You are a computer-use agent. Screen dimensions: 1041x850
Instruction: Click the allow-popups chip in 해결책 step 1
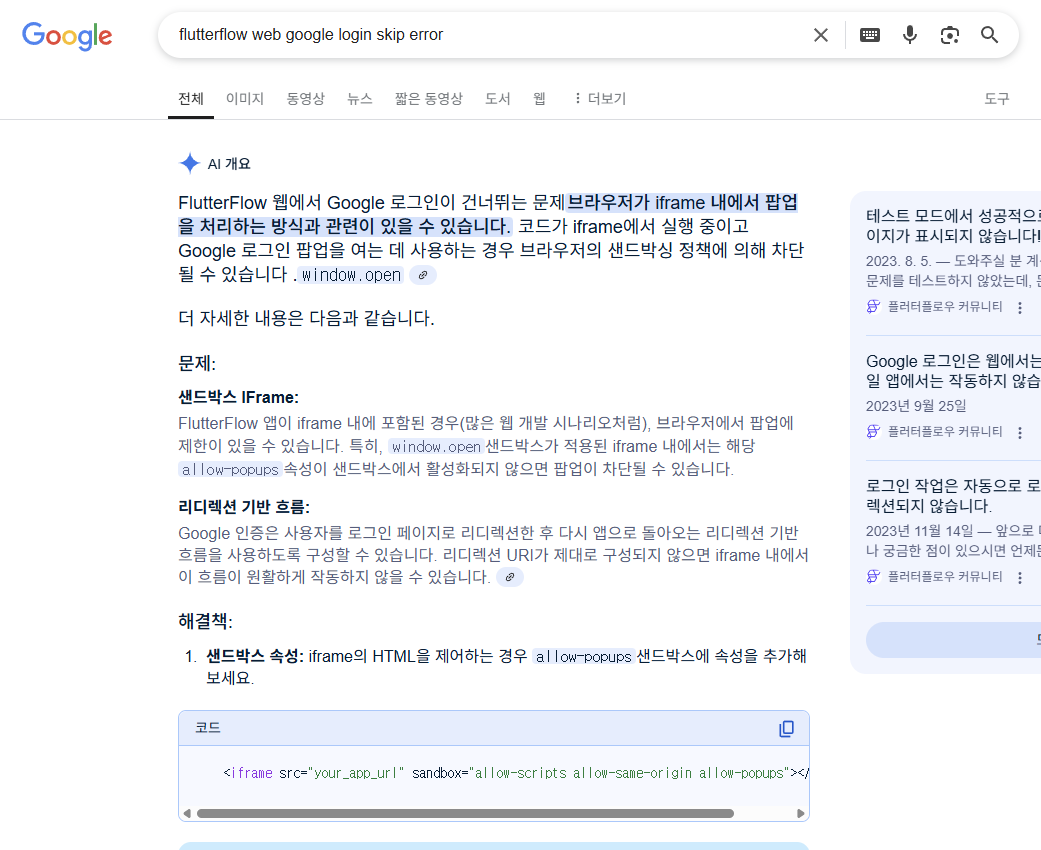point(584,657)
